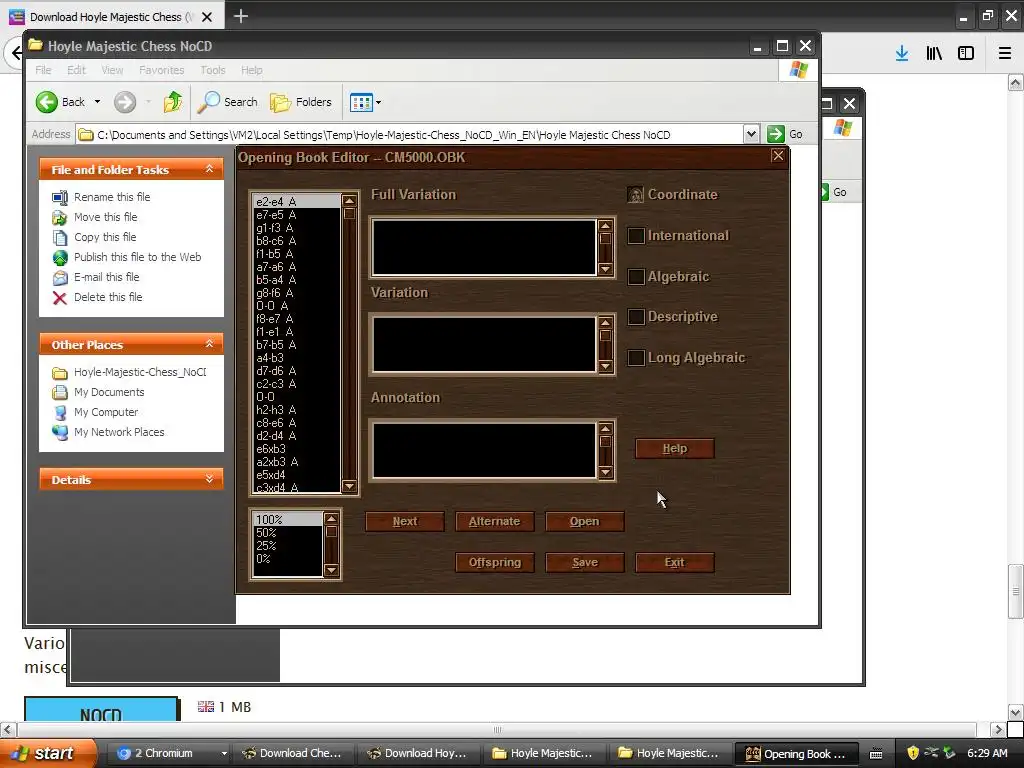The width and height of the screenshot is (1024, 768).
Task: Click the Help button in Opening Book Editor
Action: (x=675, y=449)
